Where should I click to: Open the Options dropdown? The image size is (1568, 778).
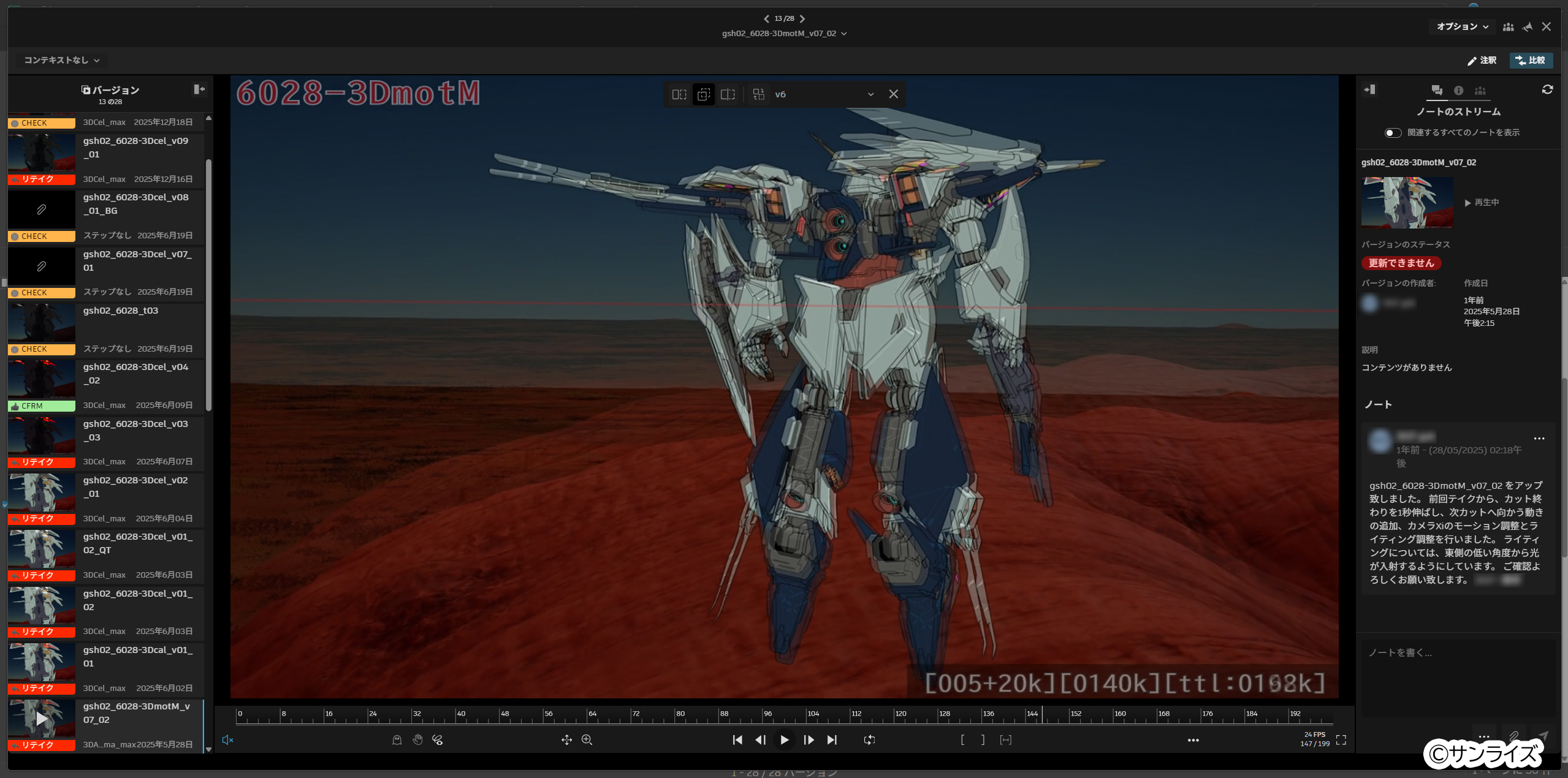click(x=1463, y=27)
